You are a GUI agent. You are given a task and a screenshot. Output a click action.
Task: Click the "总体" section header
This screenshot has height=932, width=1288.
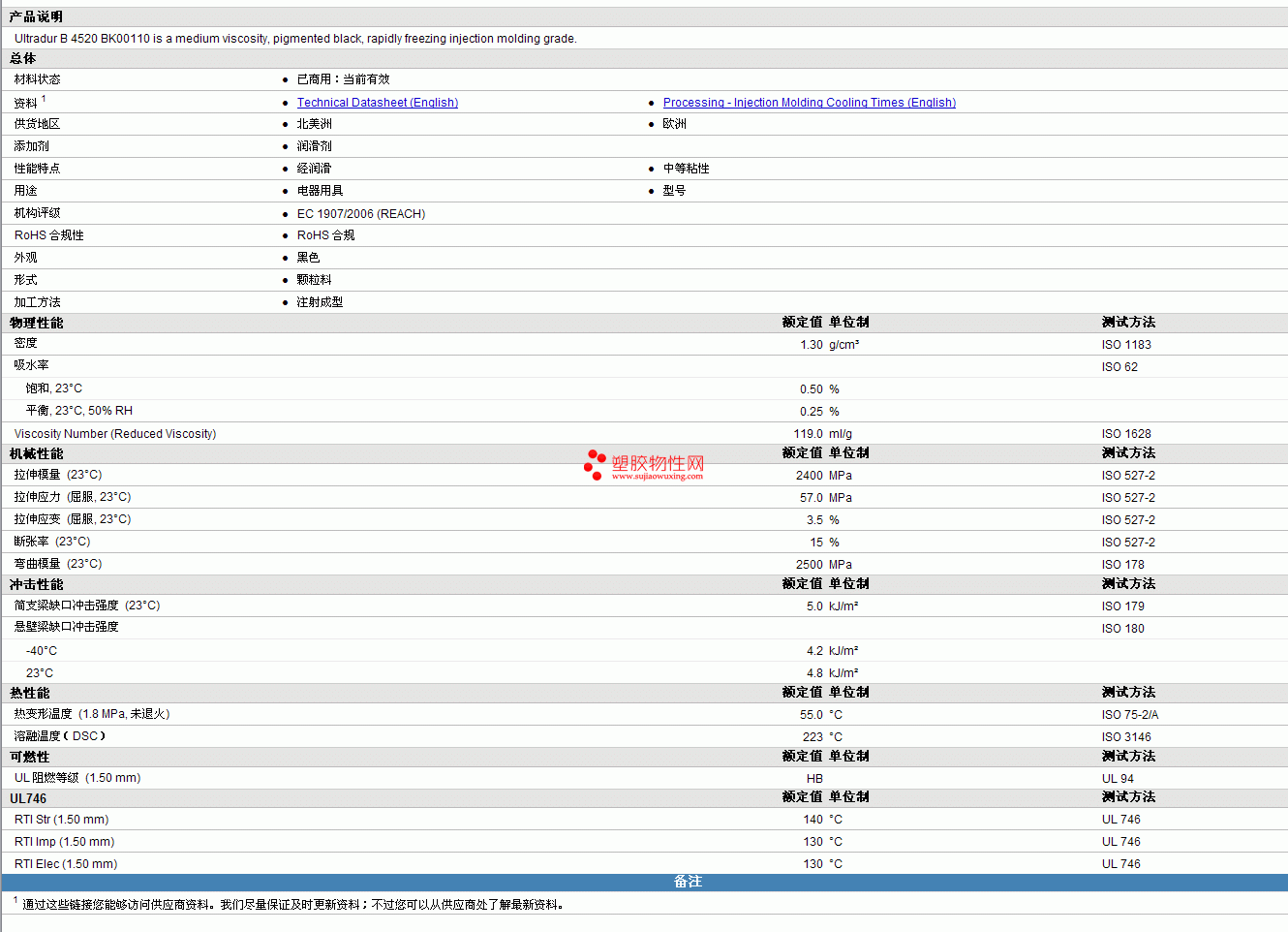pos(23,59)
